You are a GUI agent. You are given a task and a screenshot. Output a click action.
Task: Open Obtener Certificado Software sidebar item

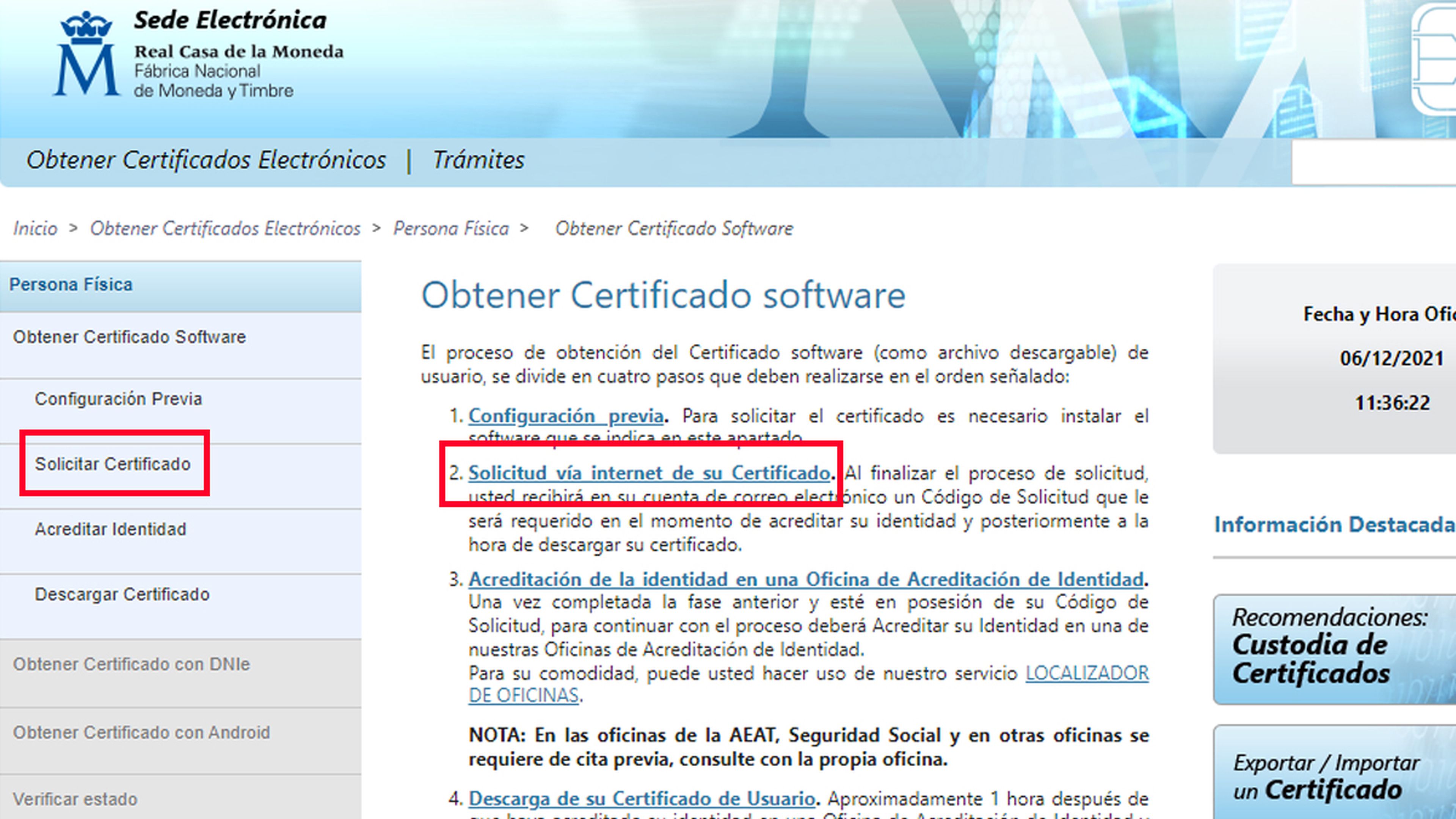[x=129, y=337]
